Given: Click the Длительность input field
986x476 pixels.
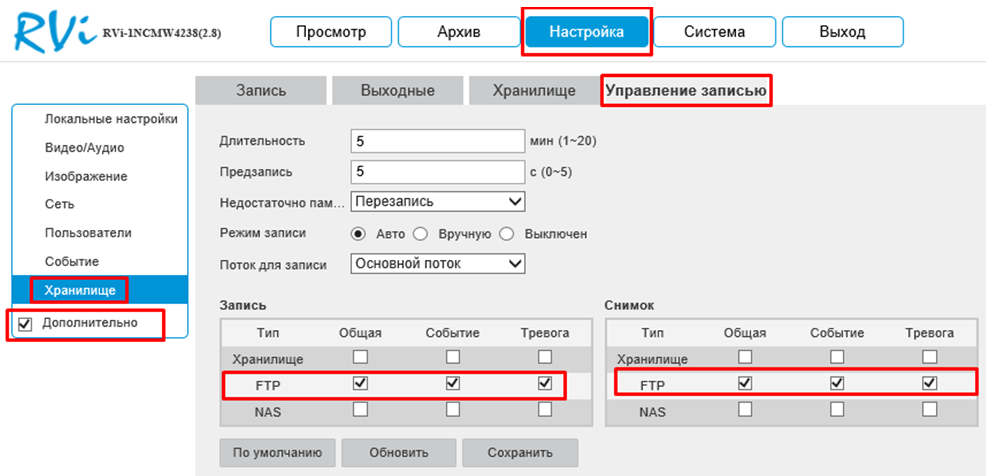Looking at the screenshot, I should click(438, 141).
